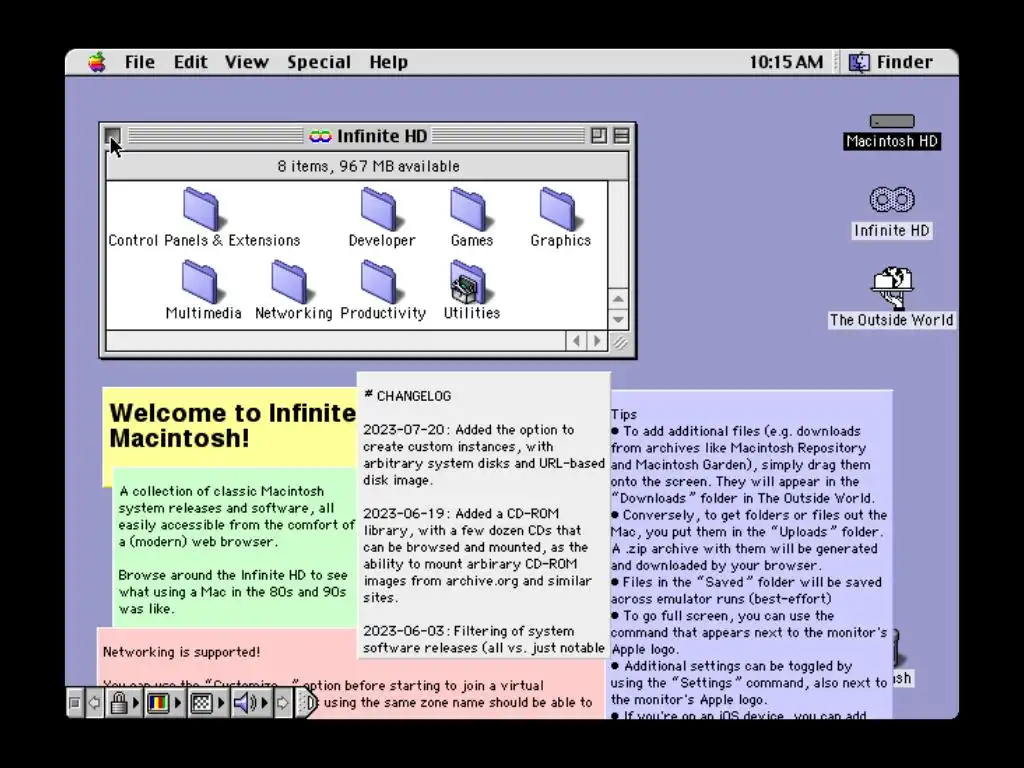Click the zoom box of Infinite HD window
This screenshot has height=768, width=1024.
[598, 136]
